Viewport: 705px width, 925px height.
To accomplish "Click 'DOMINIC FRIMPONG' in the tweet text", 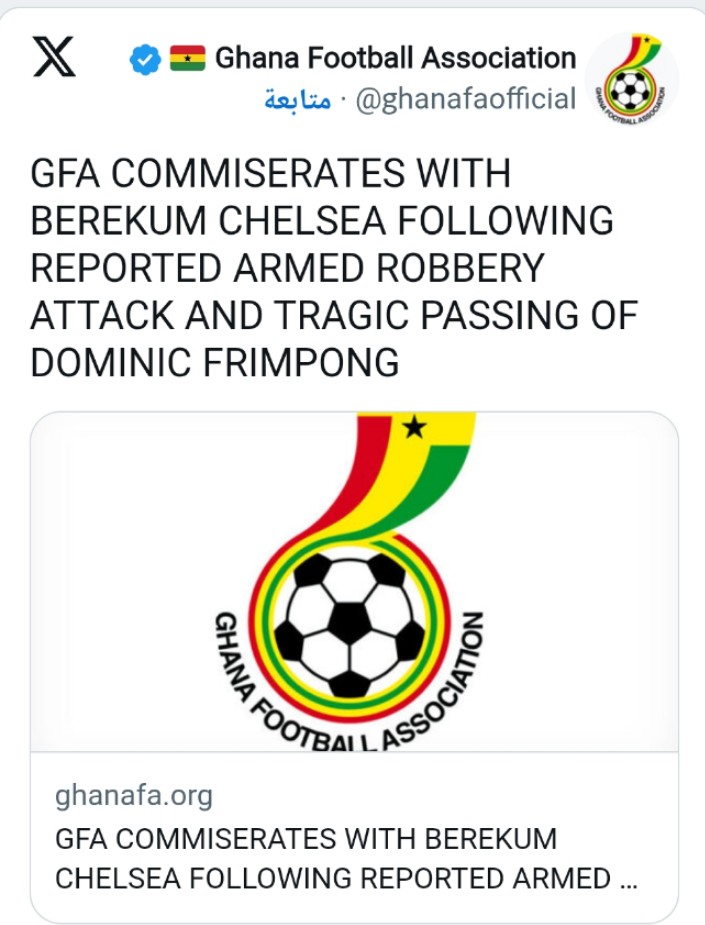I will (x=215, y=364).
